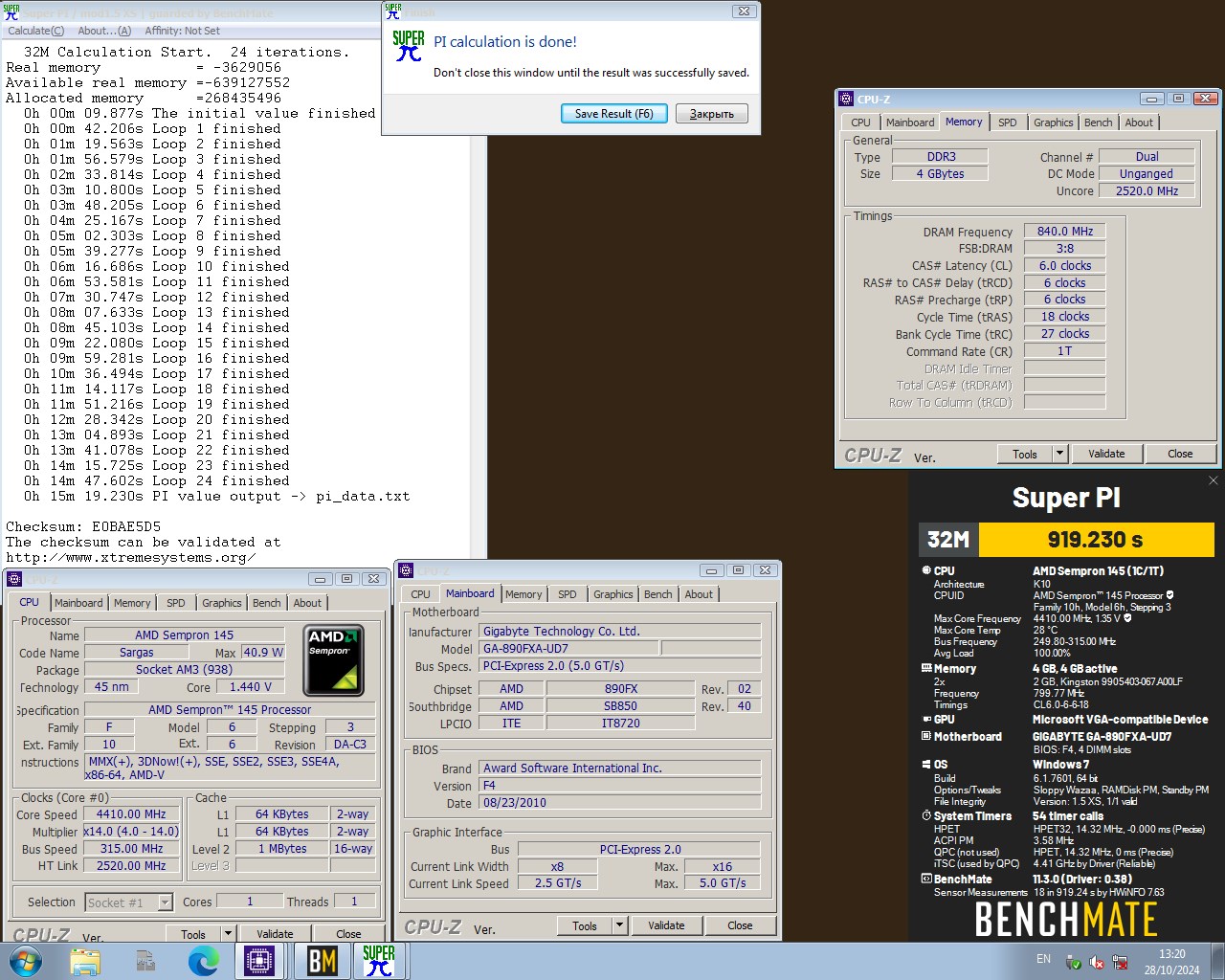Expand the Socket #1 selection dropdown
The image size is (1225, 980).
165,902
